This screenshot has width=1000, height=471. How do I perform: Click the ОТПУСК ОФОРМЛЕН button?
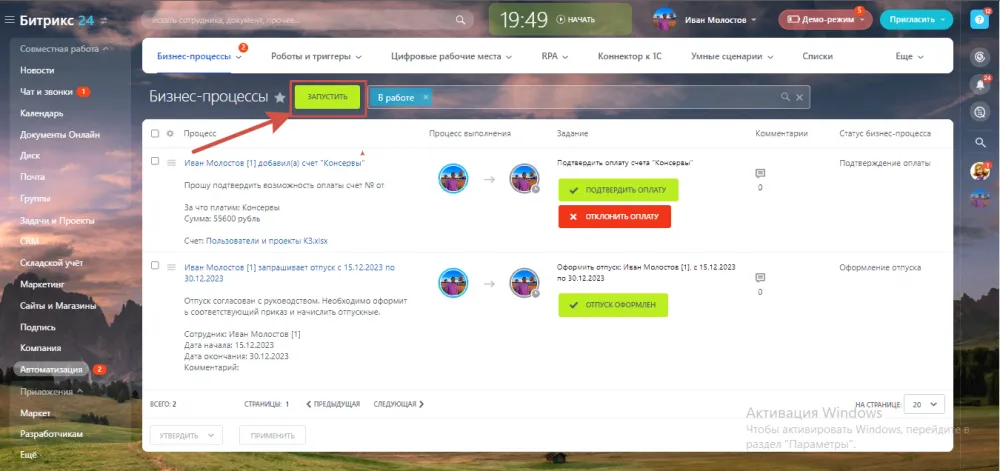[x=613, y=305]
